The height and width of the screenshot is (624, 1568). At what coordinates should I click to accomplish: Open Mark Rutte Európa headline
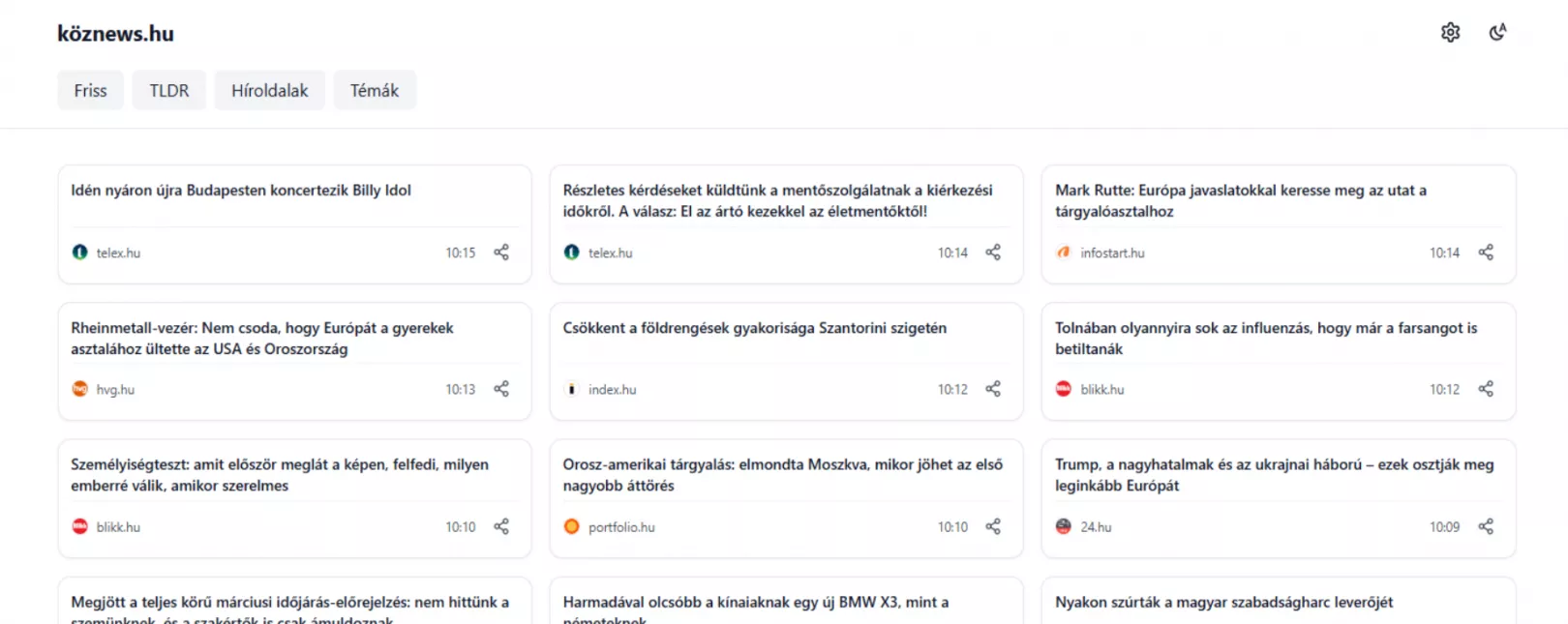(x=1241, y=200)
